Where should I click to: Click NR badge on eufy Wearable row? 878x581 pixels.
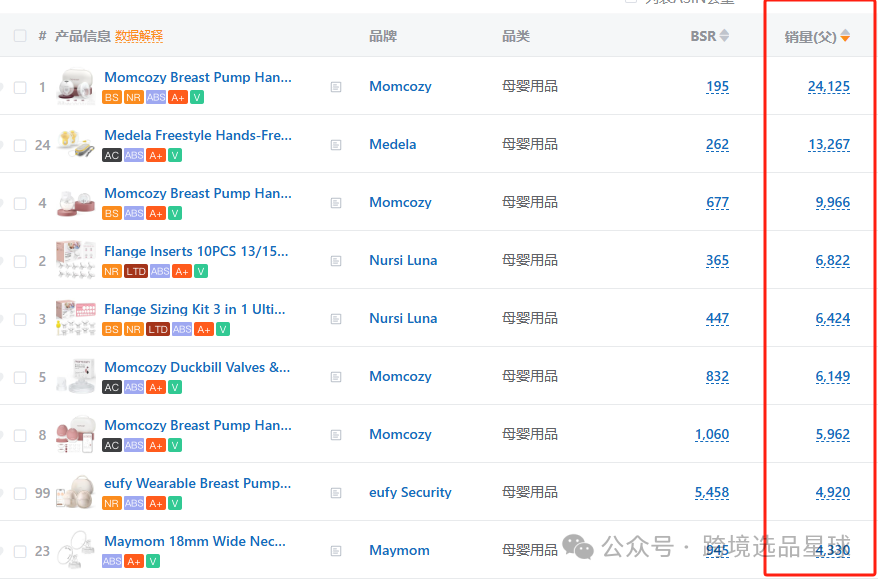[x=111, y=503]
